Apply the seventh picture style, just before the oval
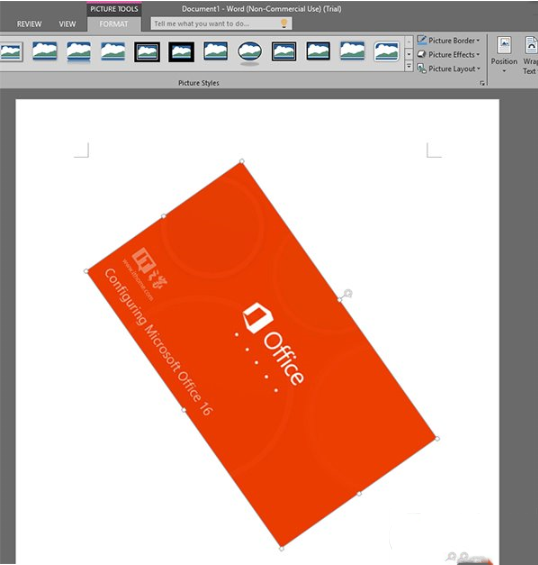 pyautogui.click(x=215, y=51)
